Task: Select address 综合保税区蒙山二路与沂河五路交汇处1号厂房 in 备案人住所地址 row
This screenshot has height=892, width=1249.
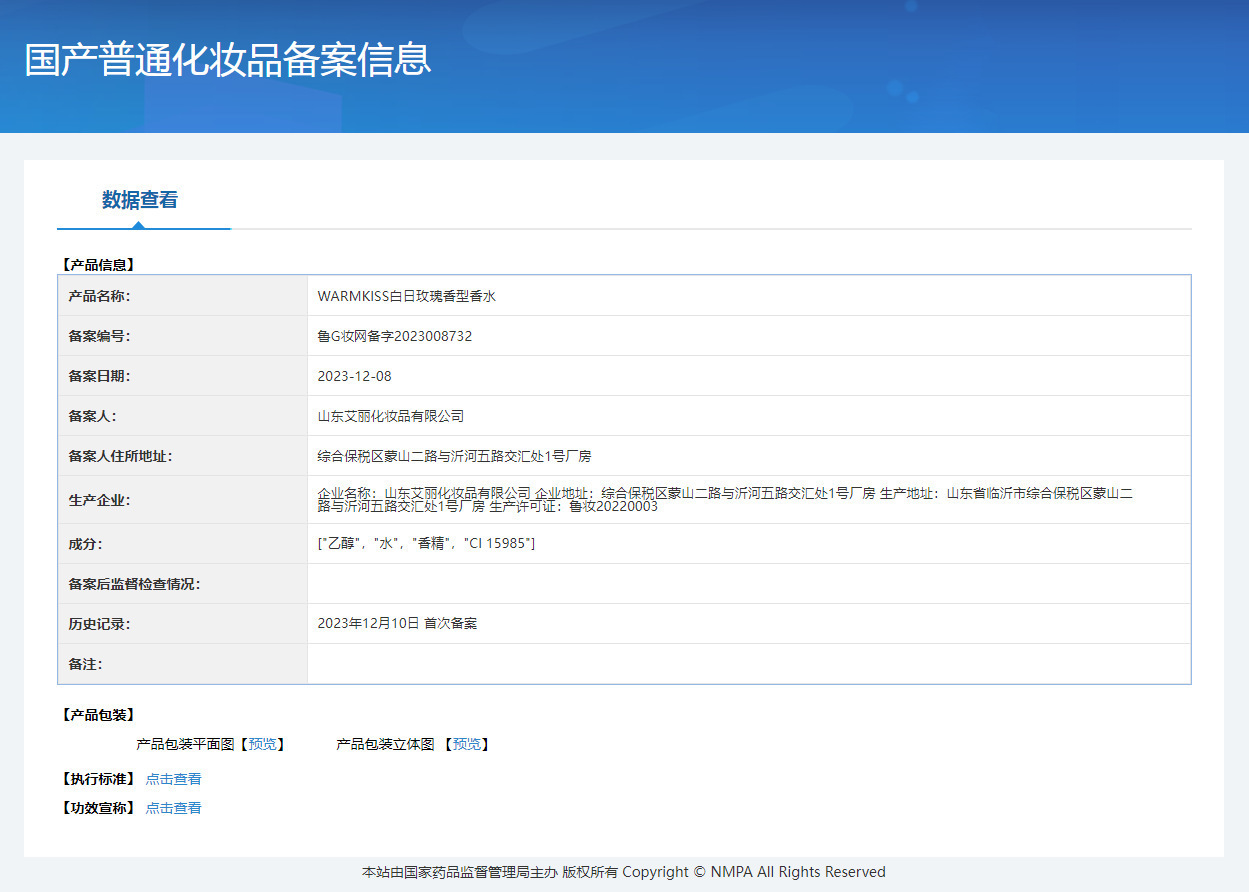Action: [454, 456]
